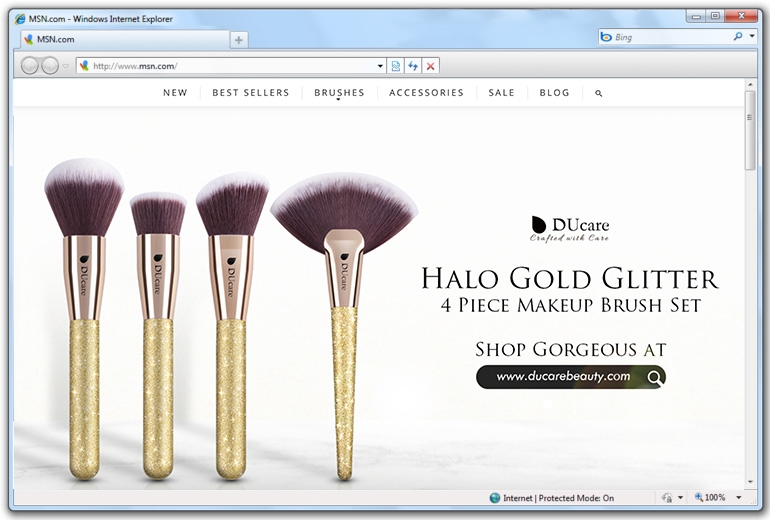Click the Internet zone globe icon
Image resolution: width=770 pixels, height=520 pixels.
coord(495,498)
